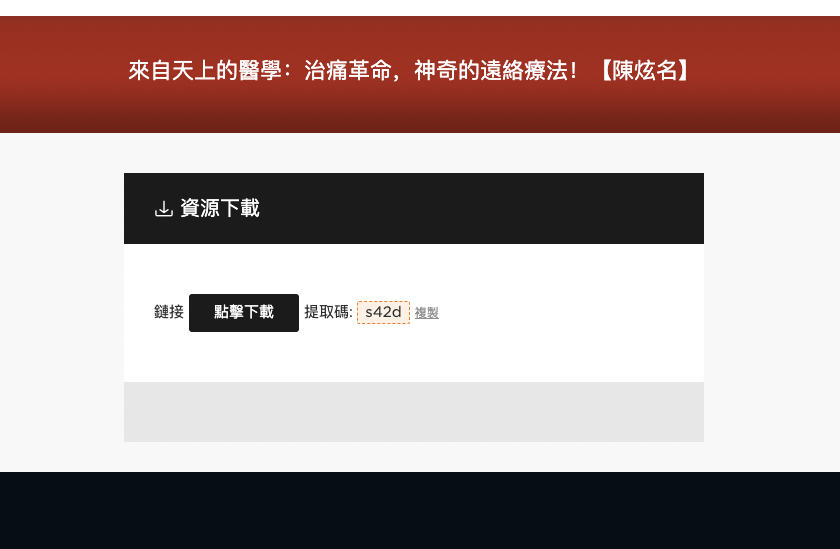
Task: Click the 提取碼: label
Action: (x=328, y=312)
